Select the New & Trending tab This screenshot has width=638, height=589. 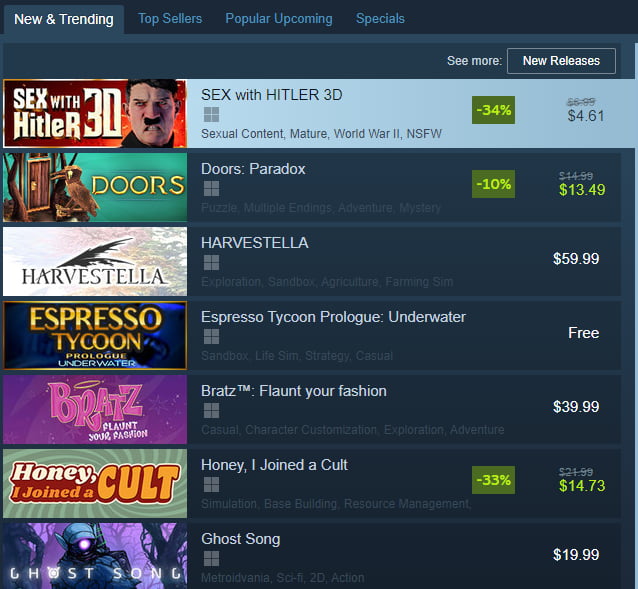pos(64,19)
